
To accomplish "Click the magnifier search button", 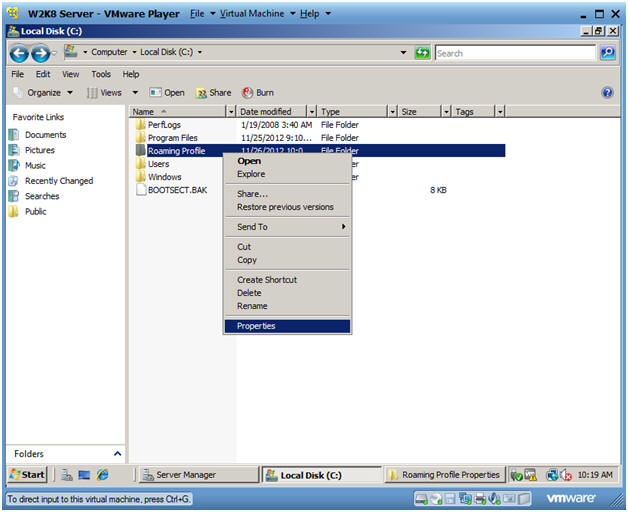I will [x=608, y=52].
